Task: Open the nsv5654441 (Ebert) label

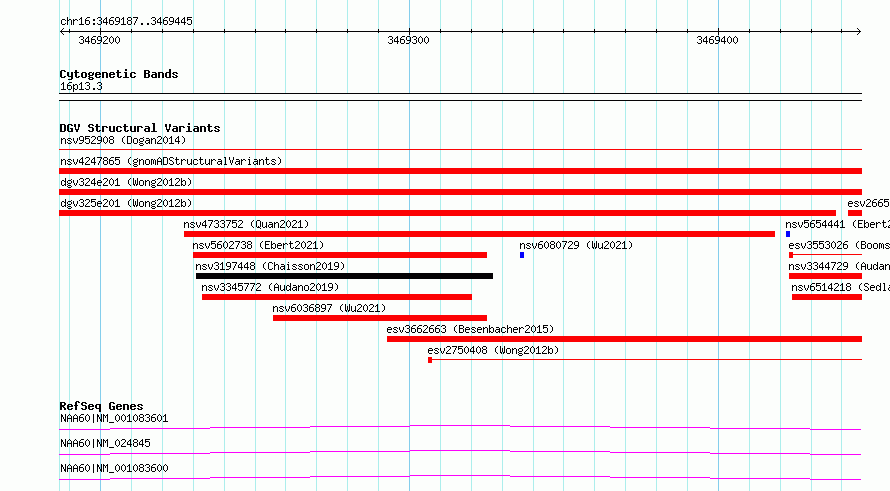Action: pos(838,224)
